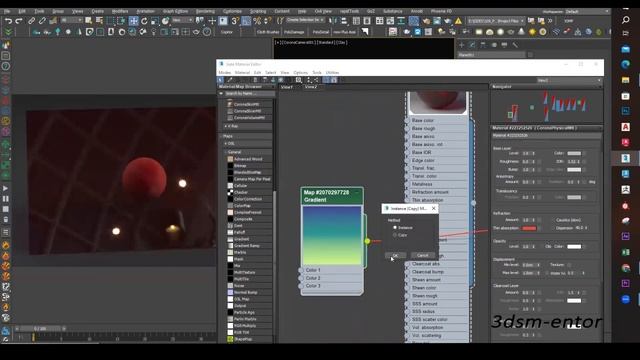The height and width of the screenshot is (360, 640).
Task: Open the search options arrow in Material/Map Browser
Action: point(221,93)
